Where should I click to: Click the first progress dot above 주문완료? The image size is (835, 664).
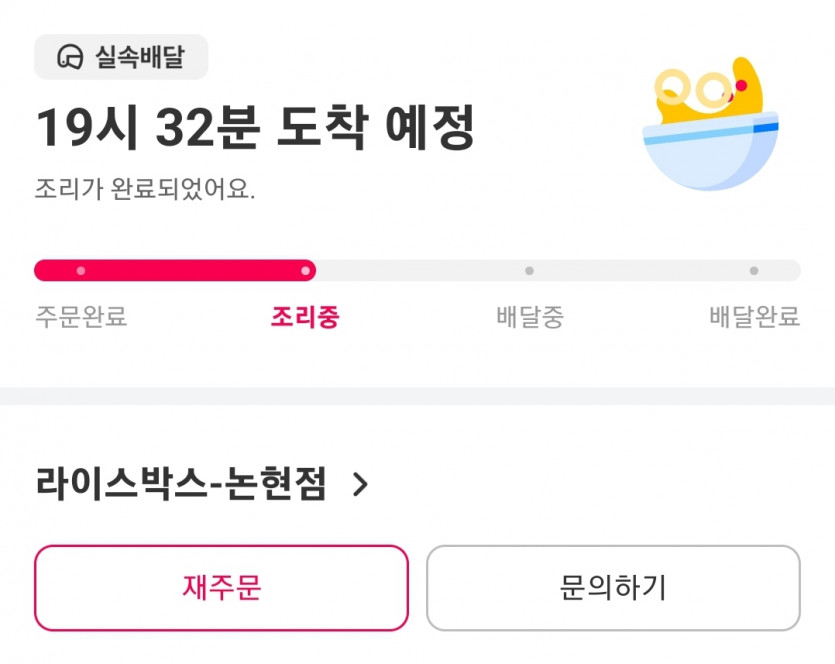(x=81, y=270)
